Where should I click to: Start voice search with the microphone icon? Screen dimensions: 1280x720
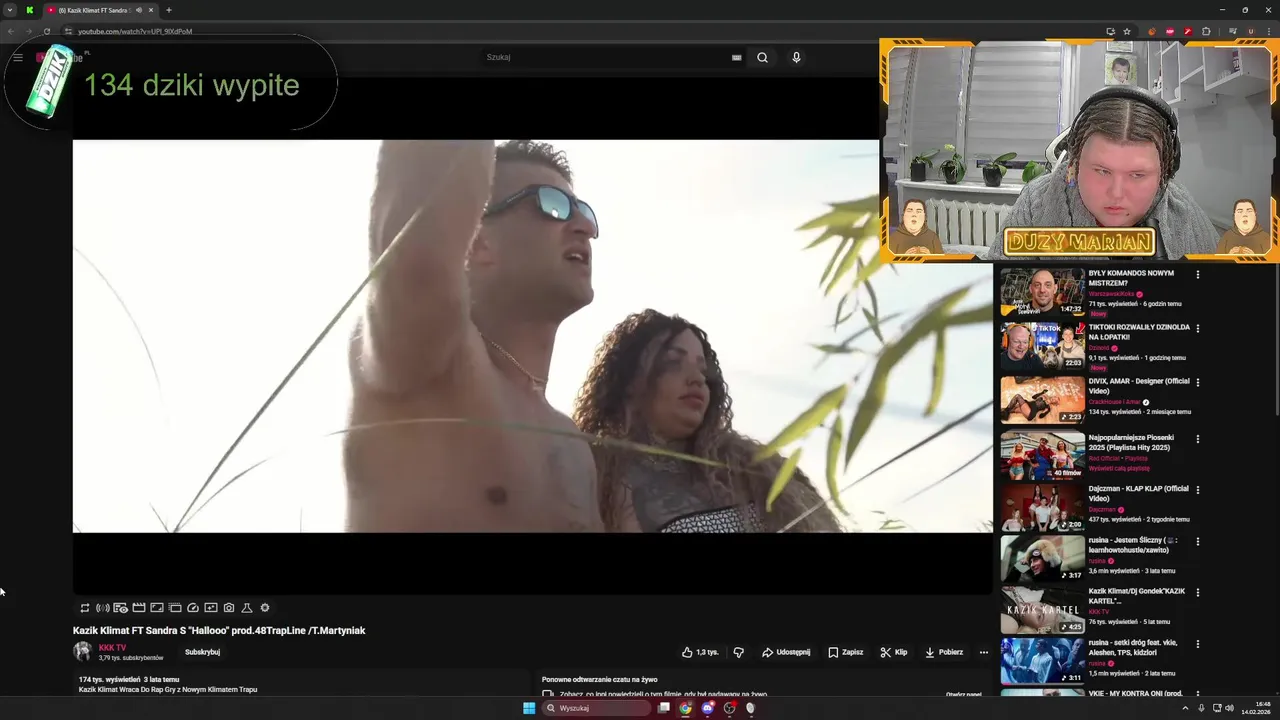coord(796,57)
